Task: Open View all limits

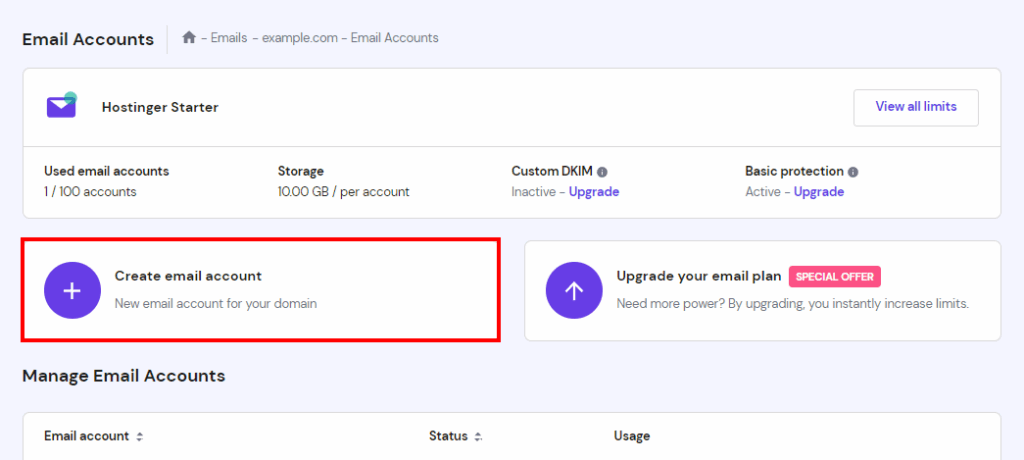Action: tap(915, 107)
